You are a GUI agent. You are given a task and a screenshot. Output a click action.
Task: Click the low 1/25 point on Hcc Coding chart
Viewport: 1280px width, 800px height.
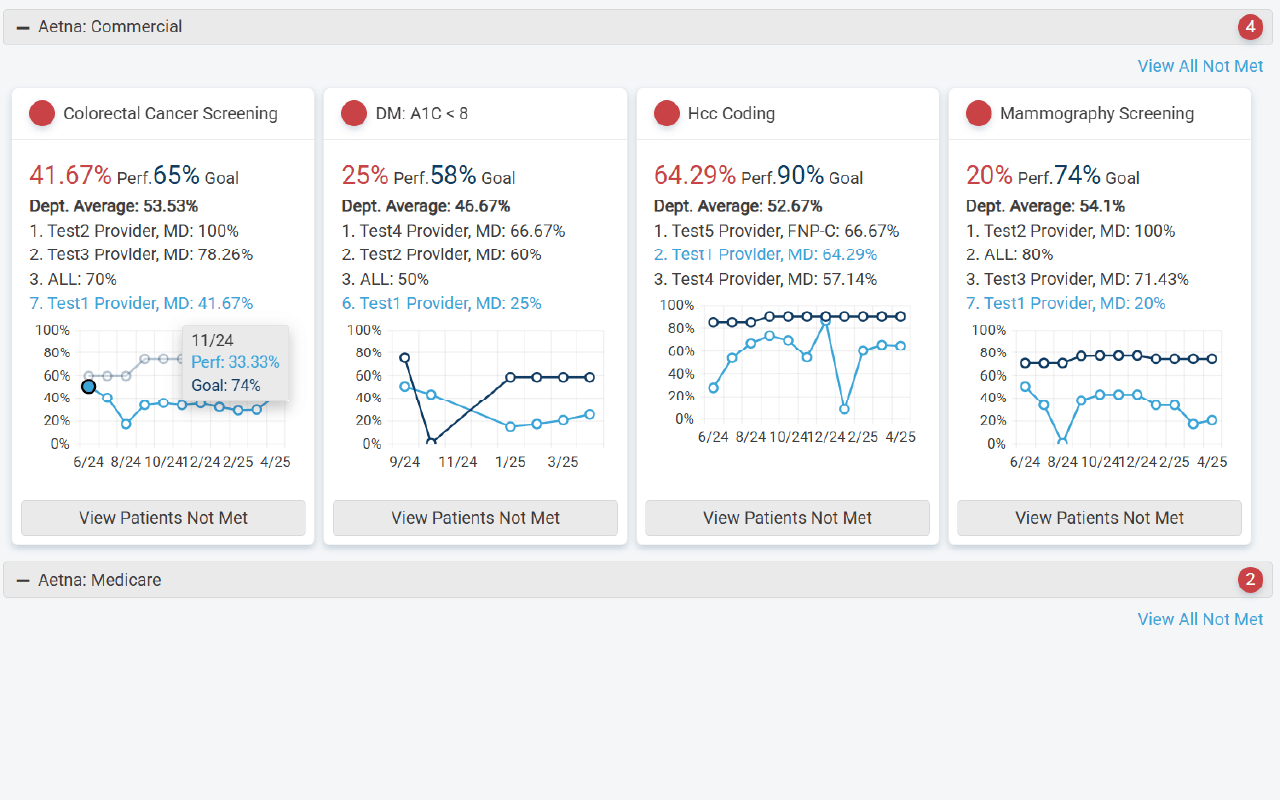(845, 409)
